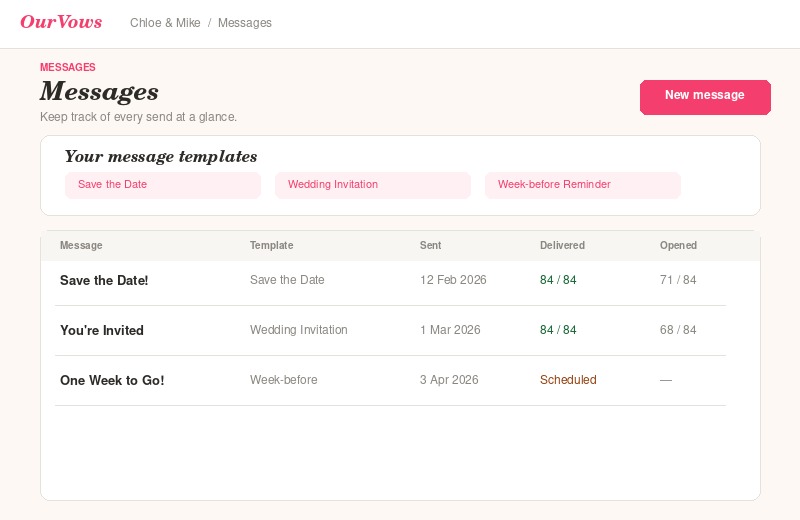Sort by the Delivered column header
Image resolution: width=800 pixels, height=520 pixels.
562,245
